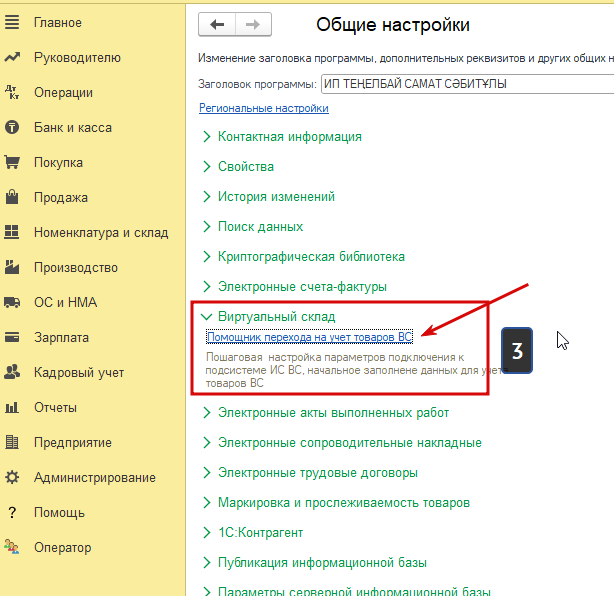Open the Главное section

click(x=58, y=22)
